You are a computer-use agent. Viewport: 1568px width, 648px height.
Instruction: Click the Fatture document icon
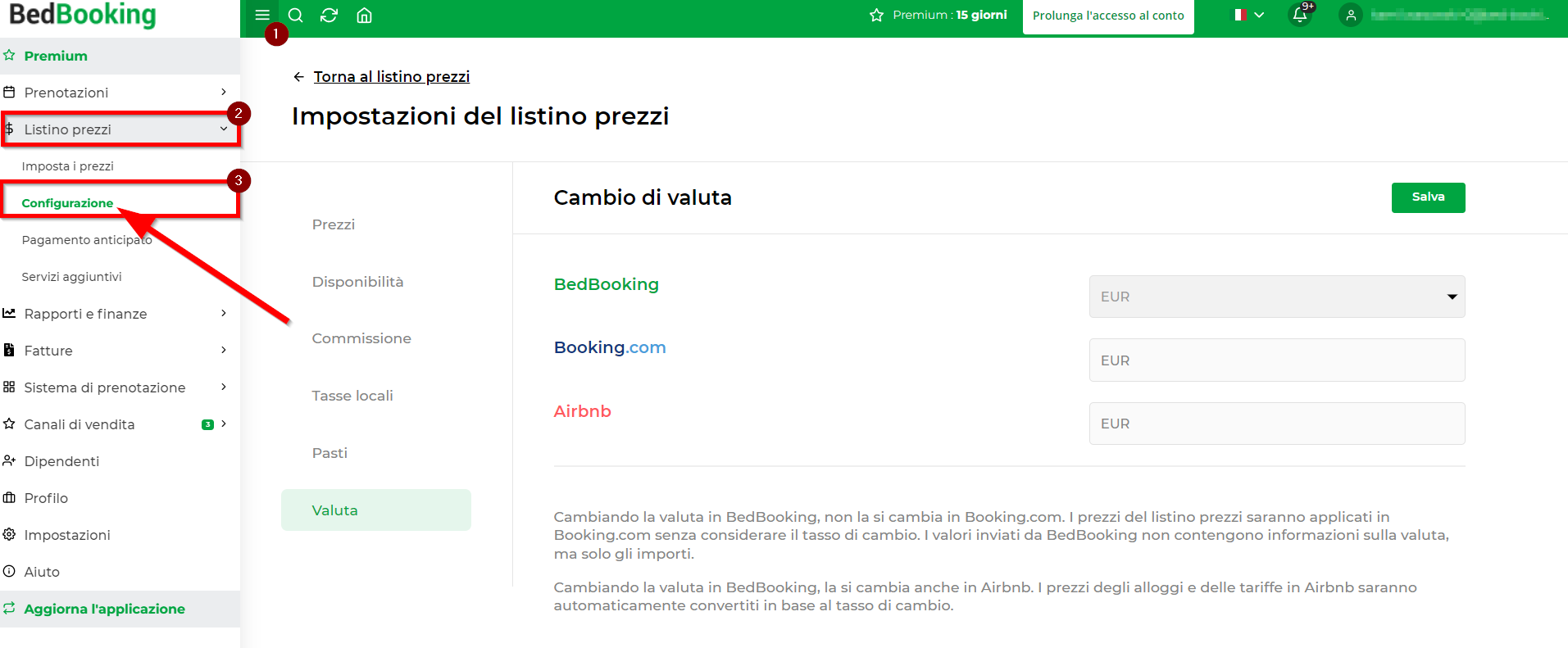[x=9, y=351]
